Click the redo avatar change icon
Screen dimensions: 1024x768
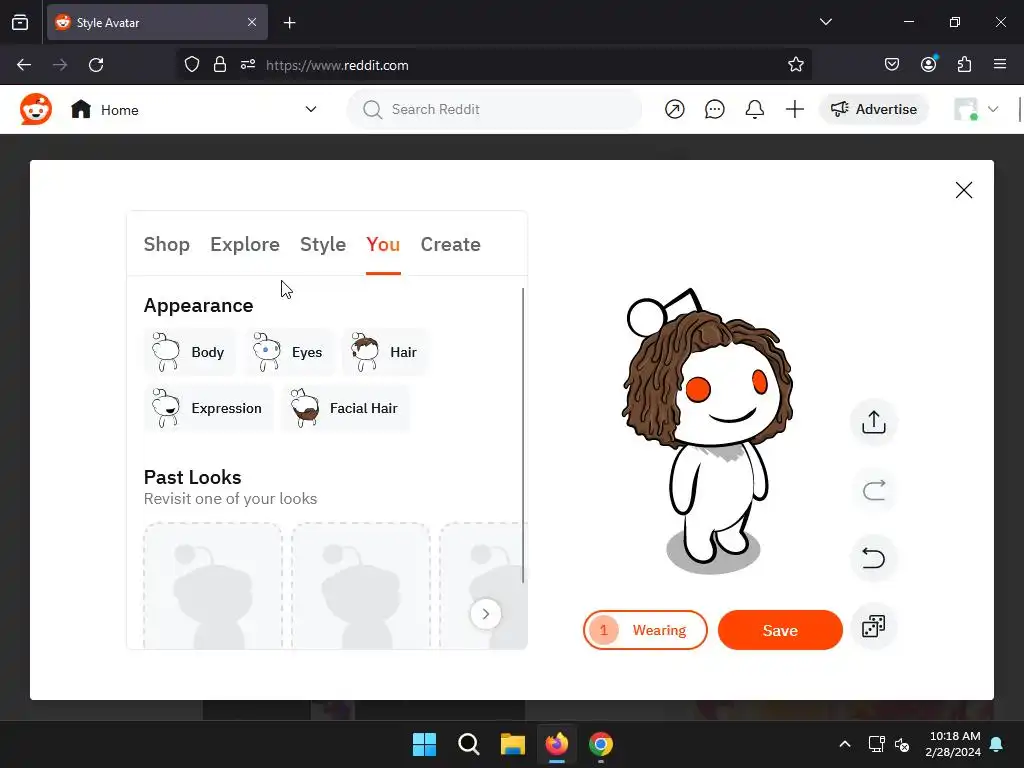(x=874, y=490)
